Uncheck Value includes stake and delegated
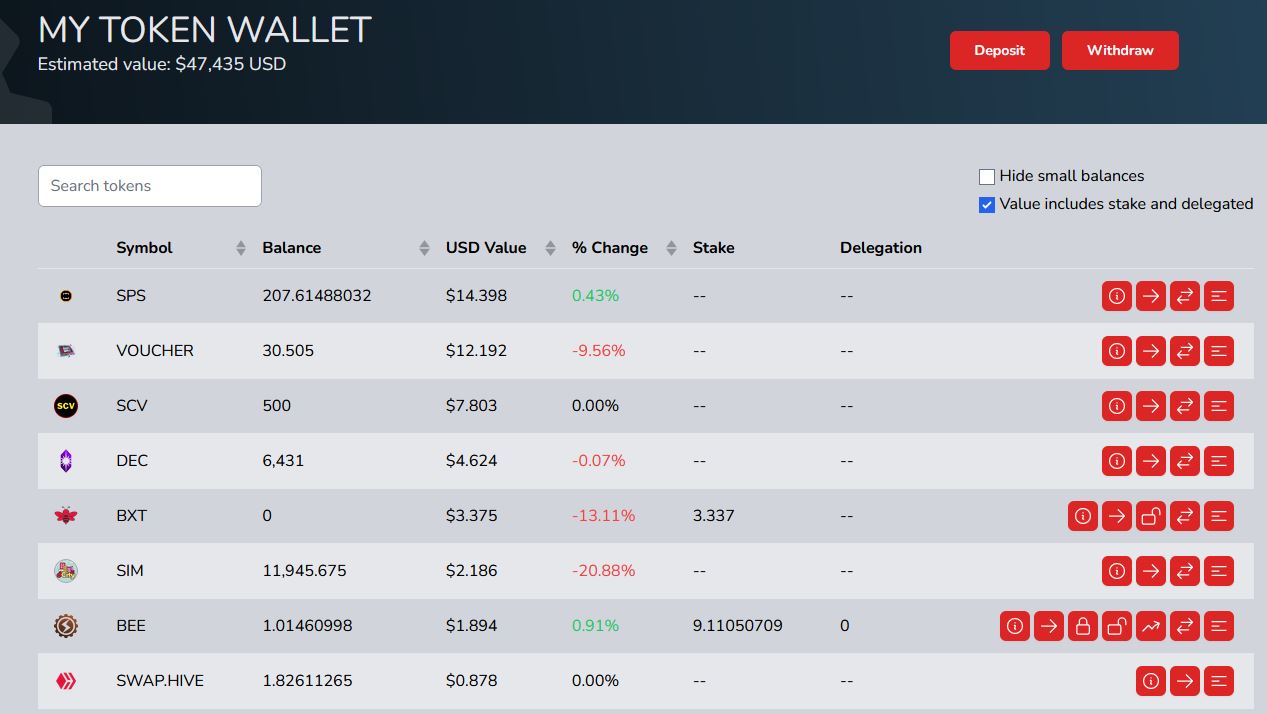Viewport: 1267px width, 714px height. (x=987, y=205)
